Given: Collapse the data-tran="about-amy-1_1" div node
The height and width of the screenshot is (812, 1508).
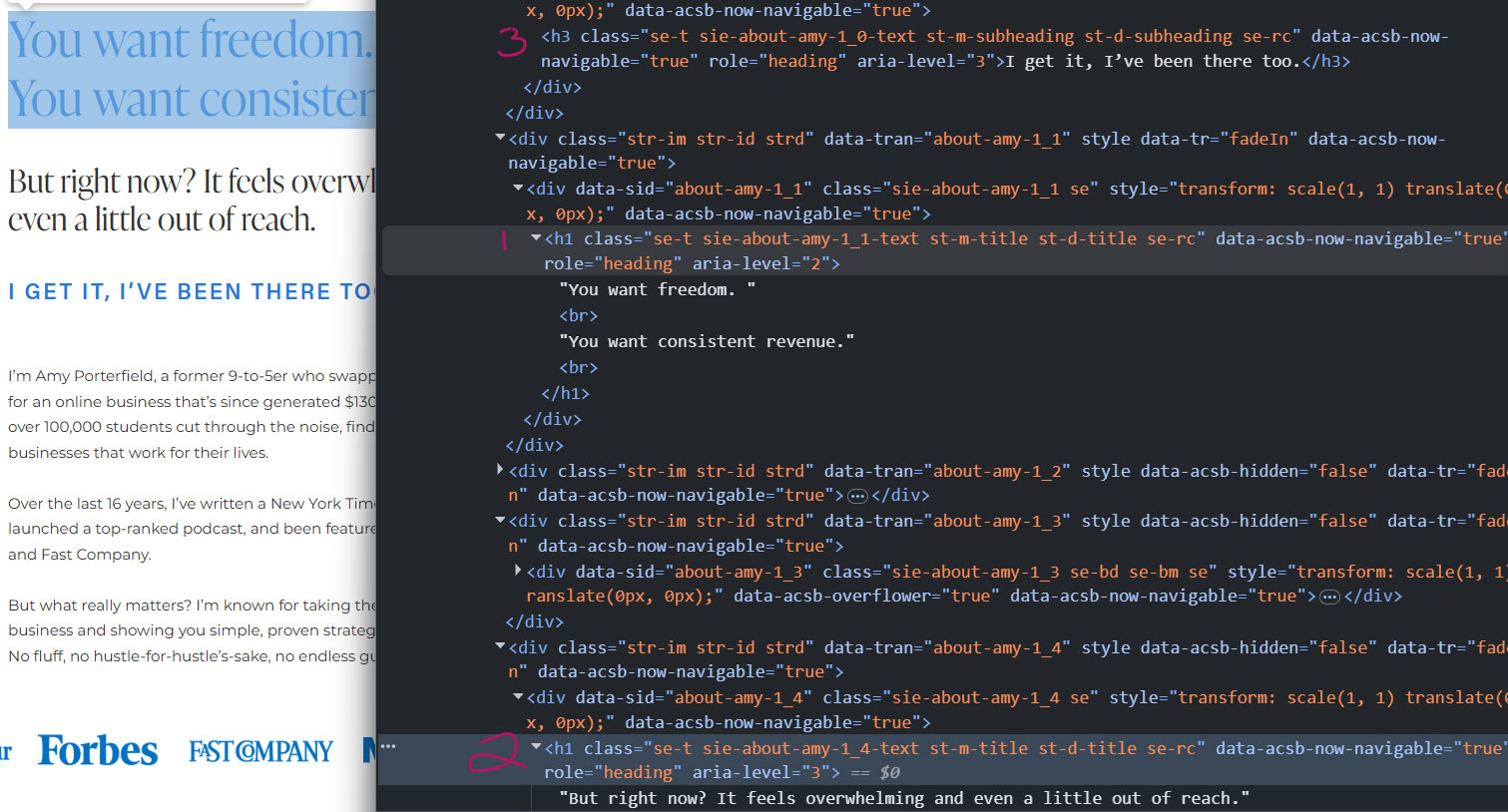Looking at the screenshot, I should point(500,138).
